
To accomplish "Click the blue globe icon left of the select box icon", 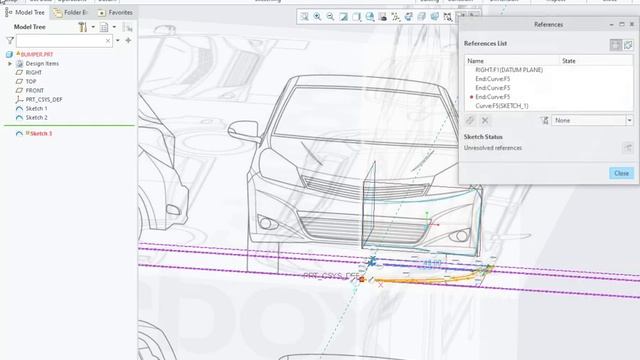I will tap(435, 17).
